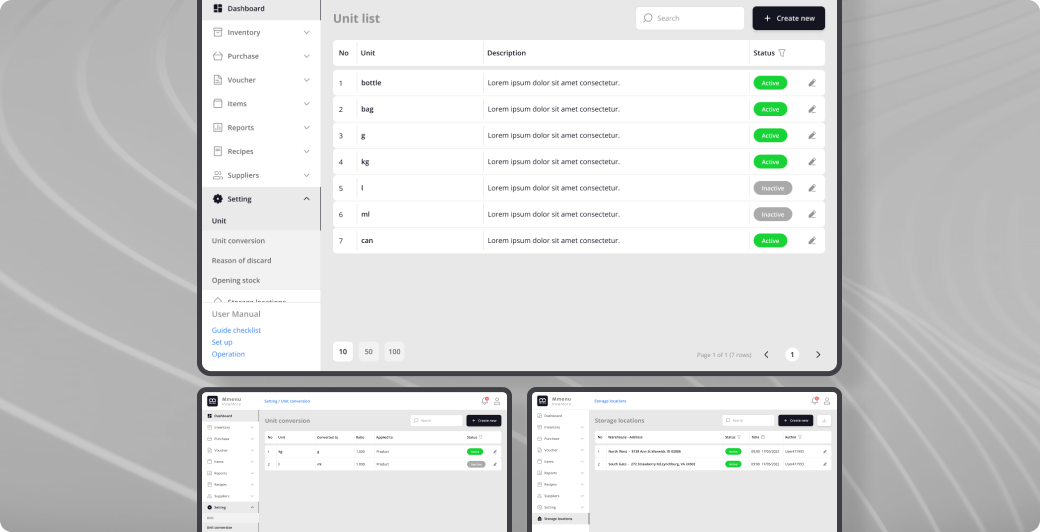The height and width of the screenshot is (532, 1040).
Task: Set page size to 50 rows
Action: tap(369, 352)
